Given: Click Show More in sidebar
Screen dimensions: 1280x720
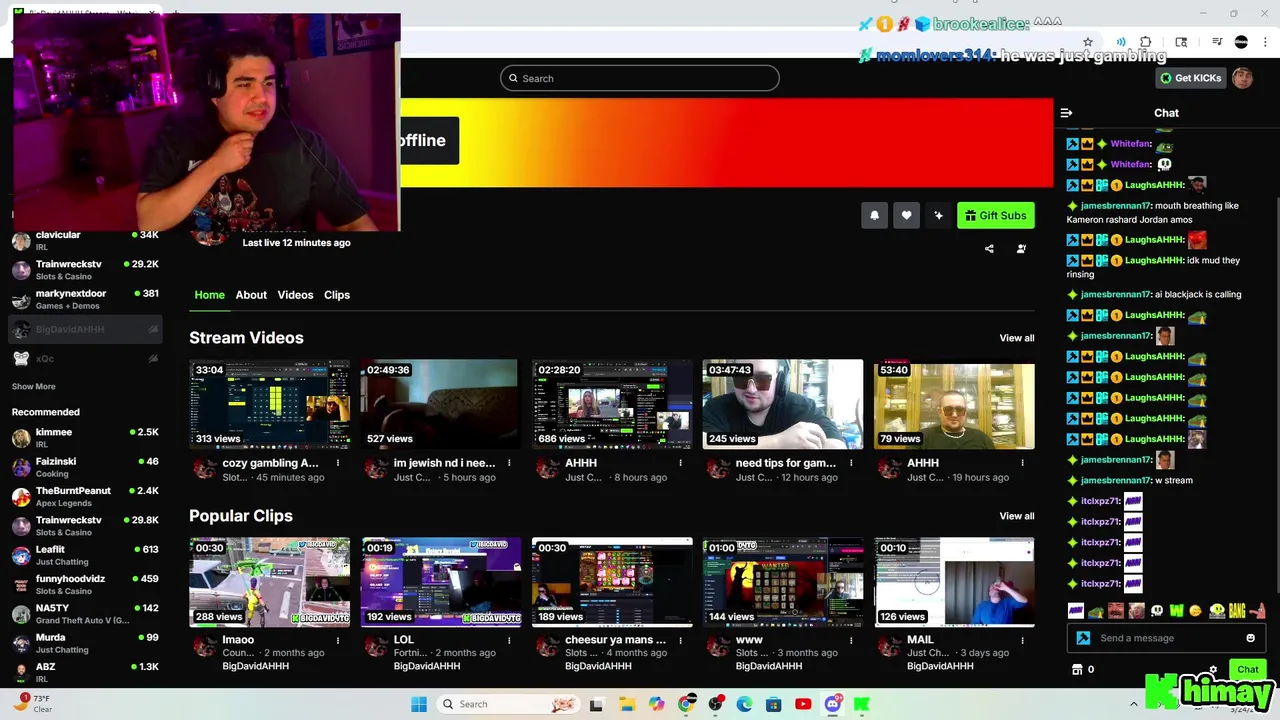Looking at the screenshot, I should pyautogui.click(x=34, y=386).
